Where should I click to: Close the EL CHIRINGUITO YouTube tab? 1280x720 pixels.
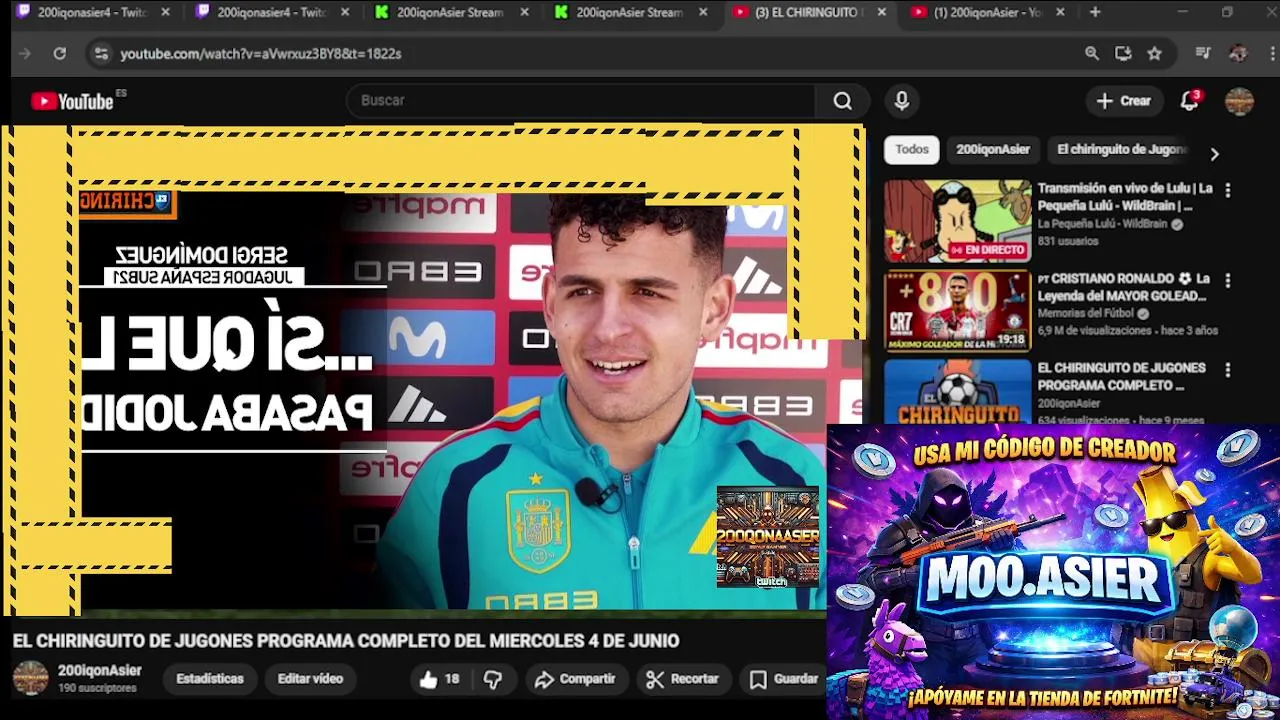click(881, 12)
